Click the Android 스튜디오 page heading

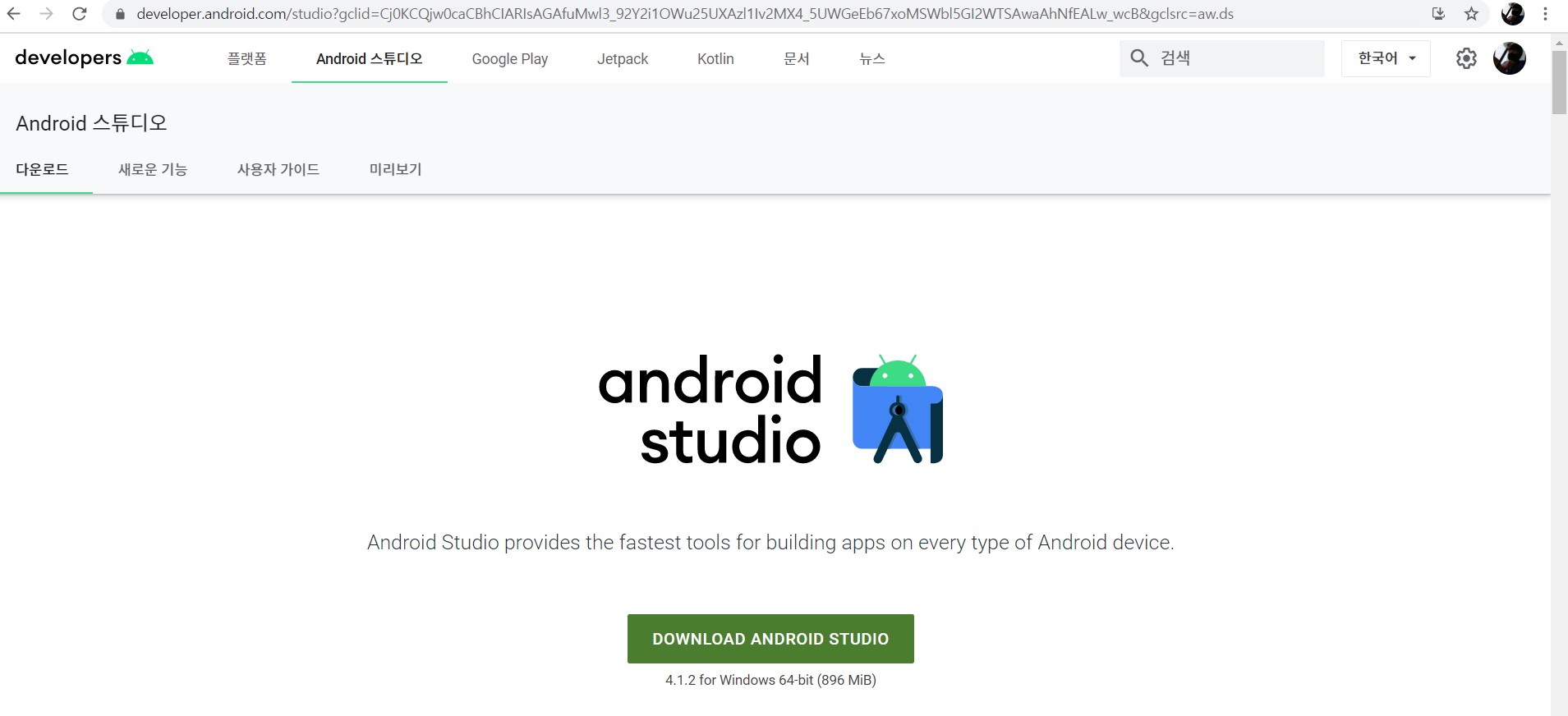91,123
